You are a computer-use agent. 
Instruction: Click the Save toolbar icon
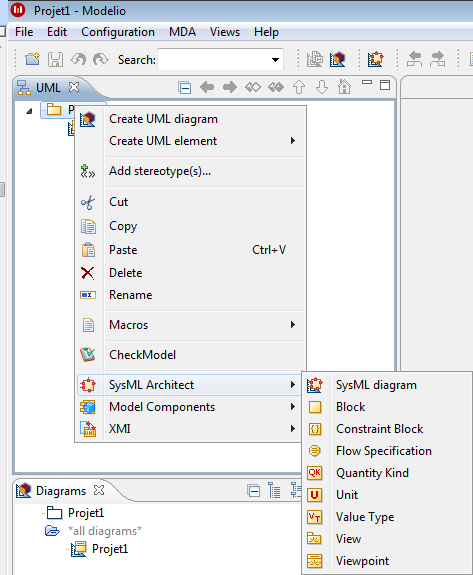(55, 59)
